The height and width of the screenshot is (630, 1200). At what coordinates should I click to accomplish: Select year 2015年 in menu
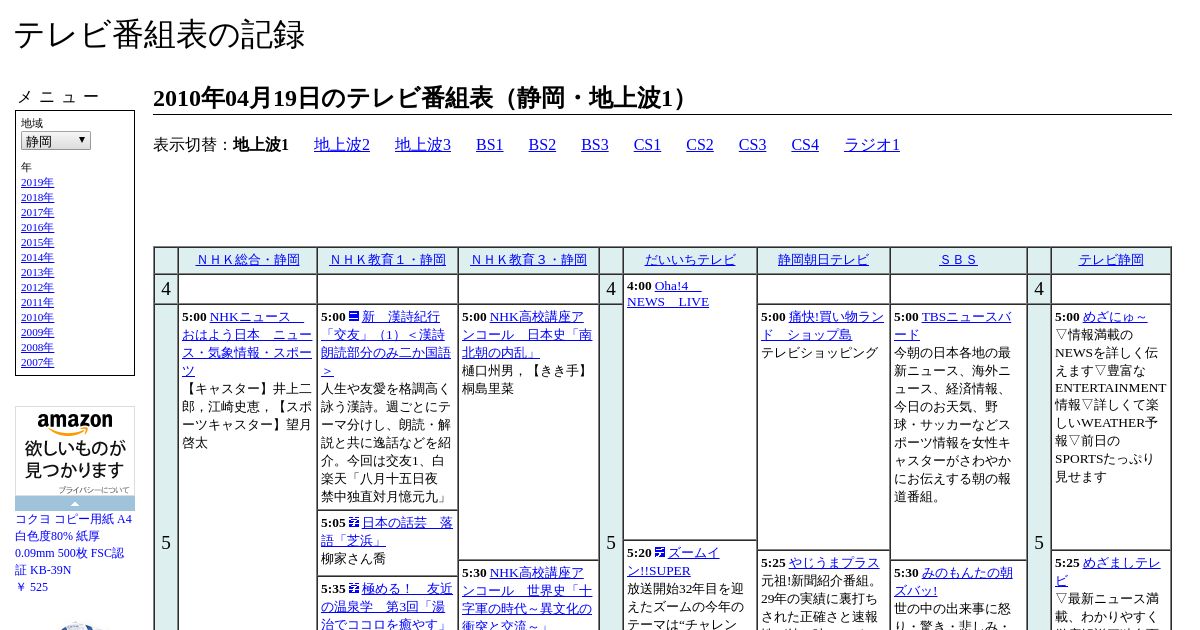click(x=37, y=243)
